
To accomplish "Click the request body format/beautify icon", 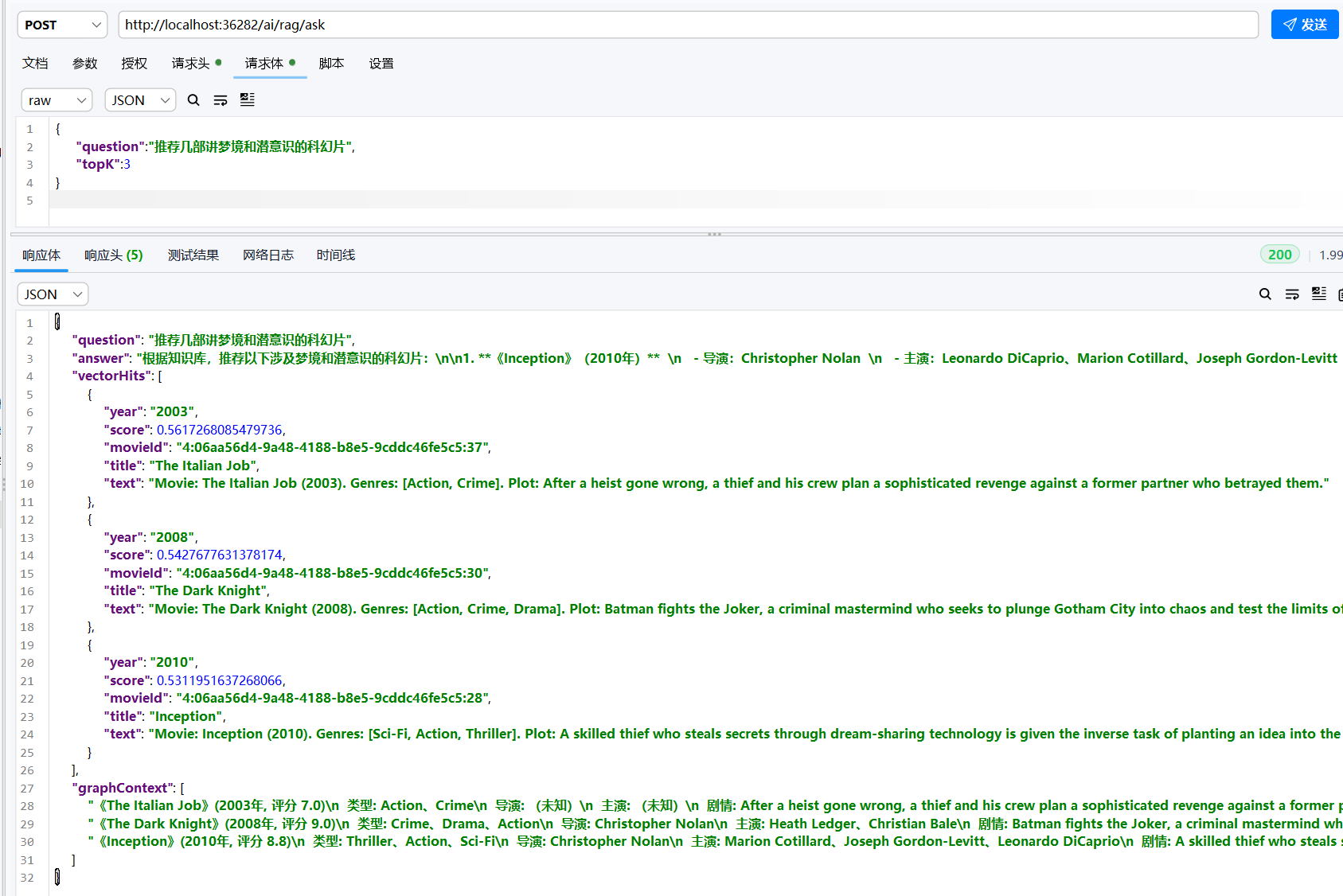I will (248, 99).
